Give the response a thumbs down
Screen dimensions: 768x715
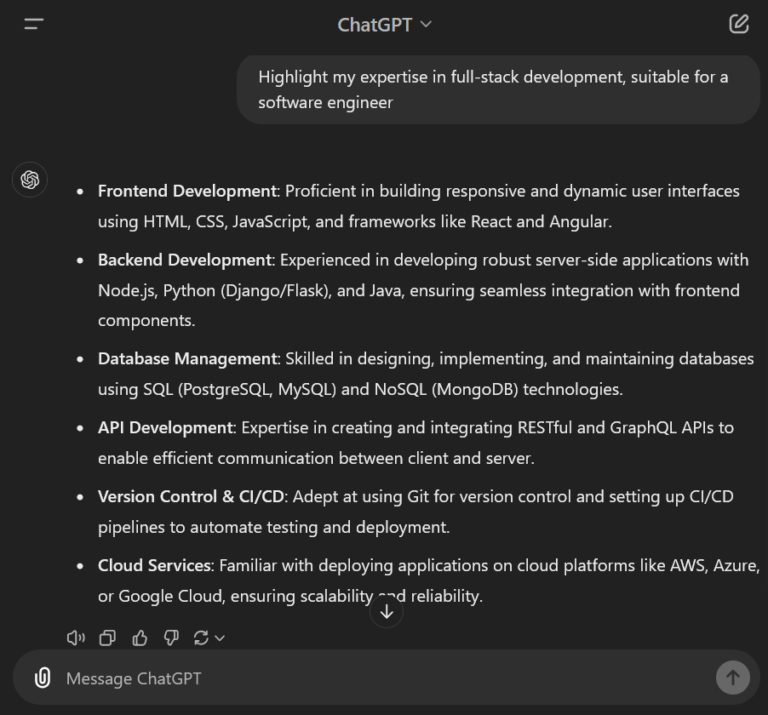pyautogui.click(x=171, y=637)
